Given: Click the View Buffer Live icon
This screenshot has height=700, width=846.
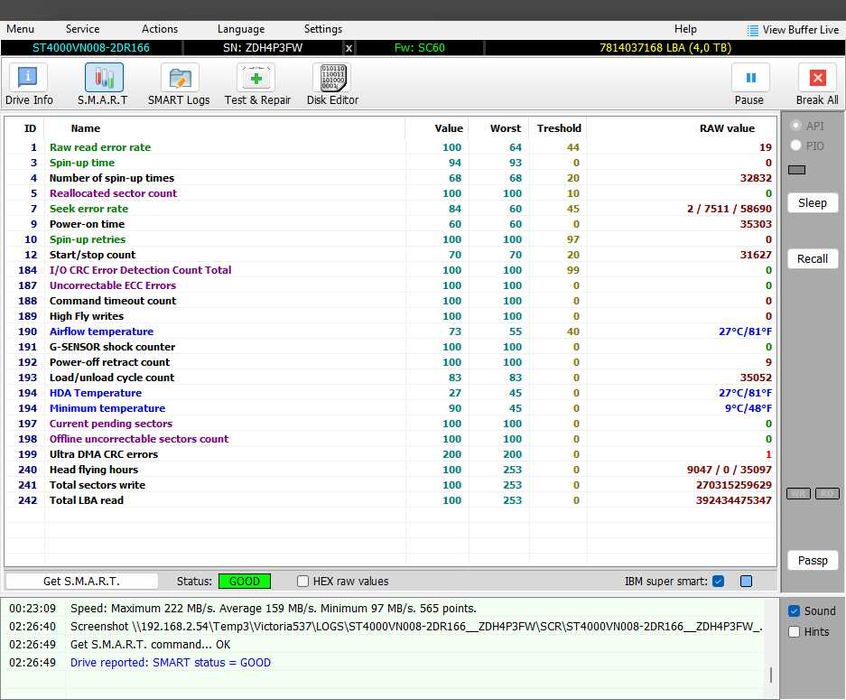Looking at the screenshot, I should coord(753,30).
